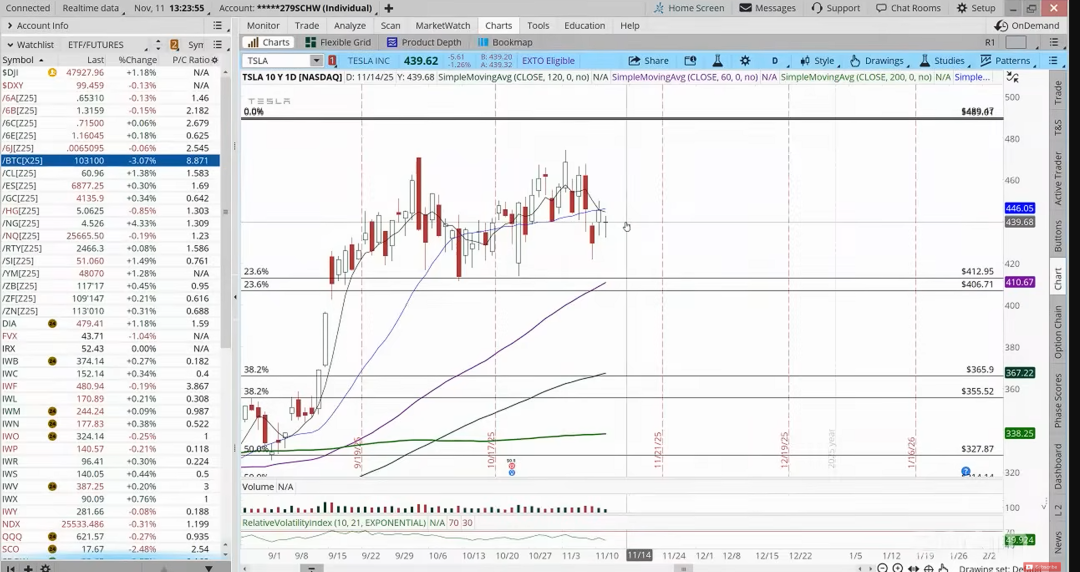Open the flask thinkScript icon
Image resolution: width=1080 pixels, height=572 pixels.
[x=717, y=61]
